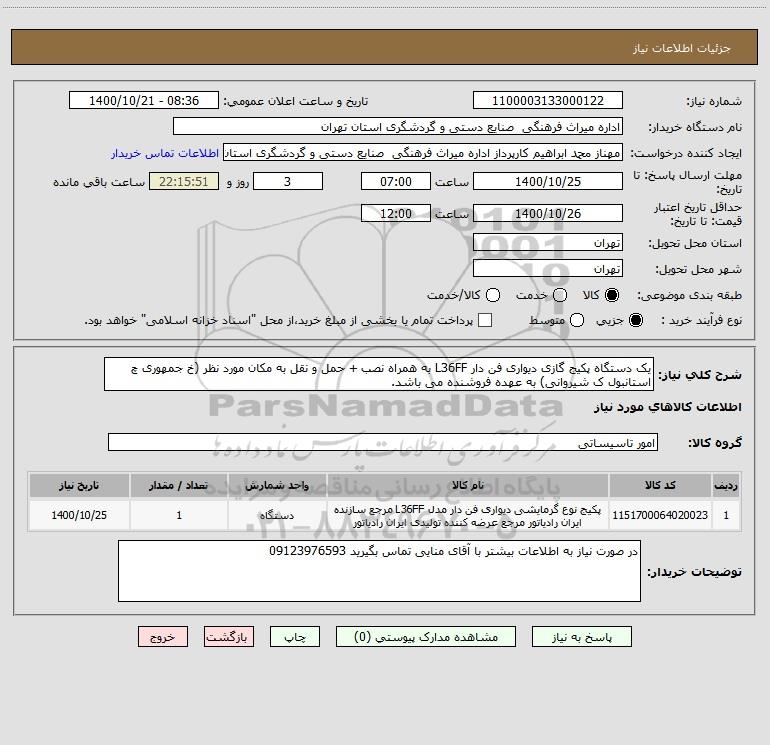The image size is (770, 745).
Task: Click the واحد شمارش column header
Action: [x=277, y=485]
